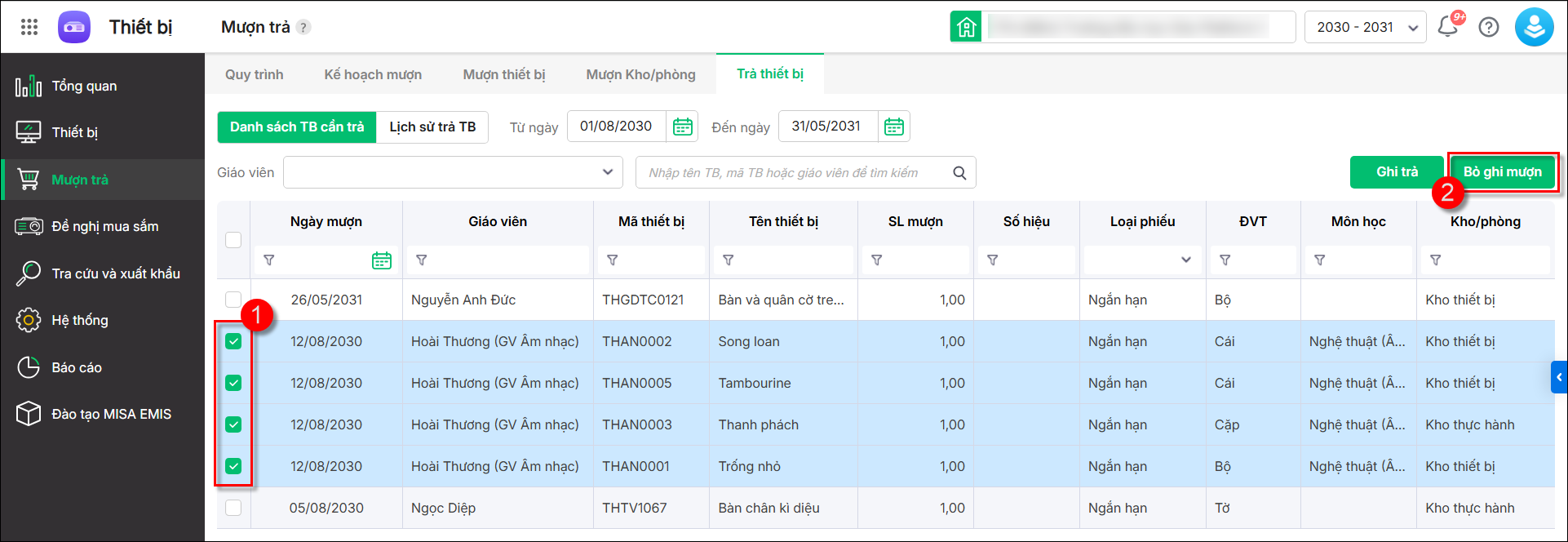Click the green school home icon
The image size is (1568, 542).
[x=966, y=27]
